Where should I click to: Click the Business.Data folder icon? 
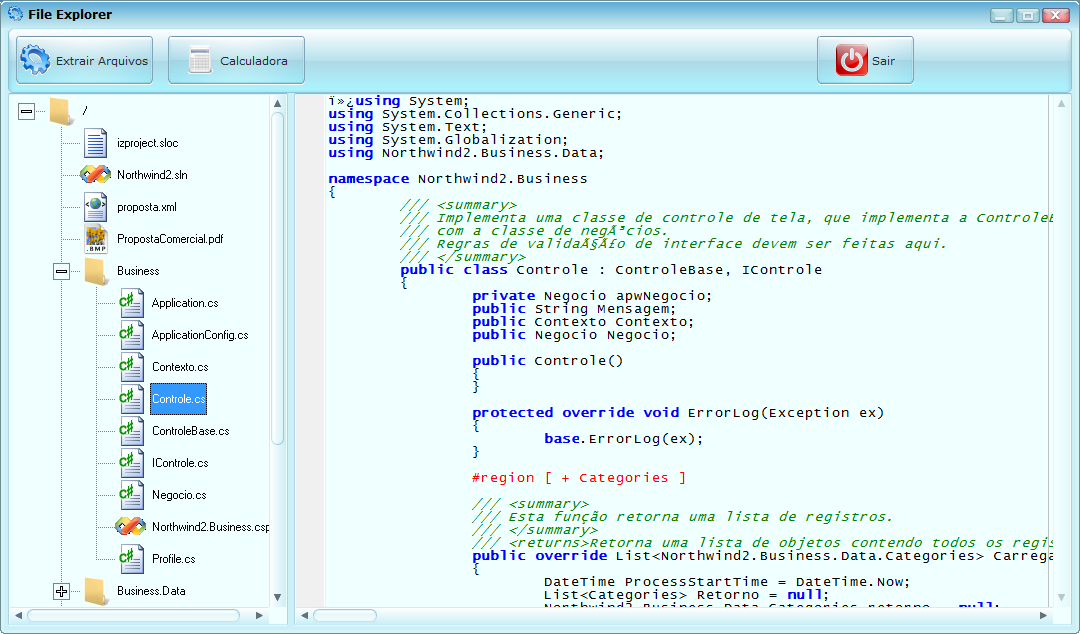pyautogui.click(x=96, y=591)
